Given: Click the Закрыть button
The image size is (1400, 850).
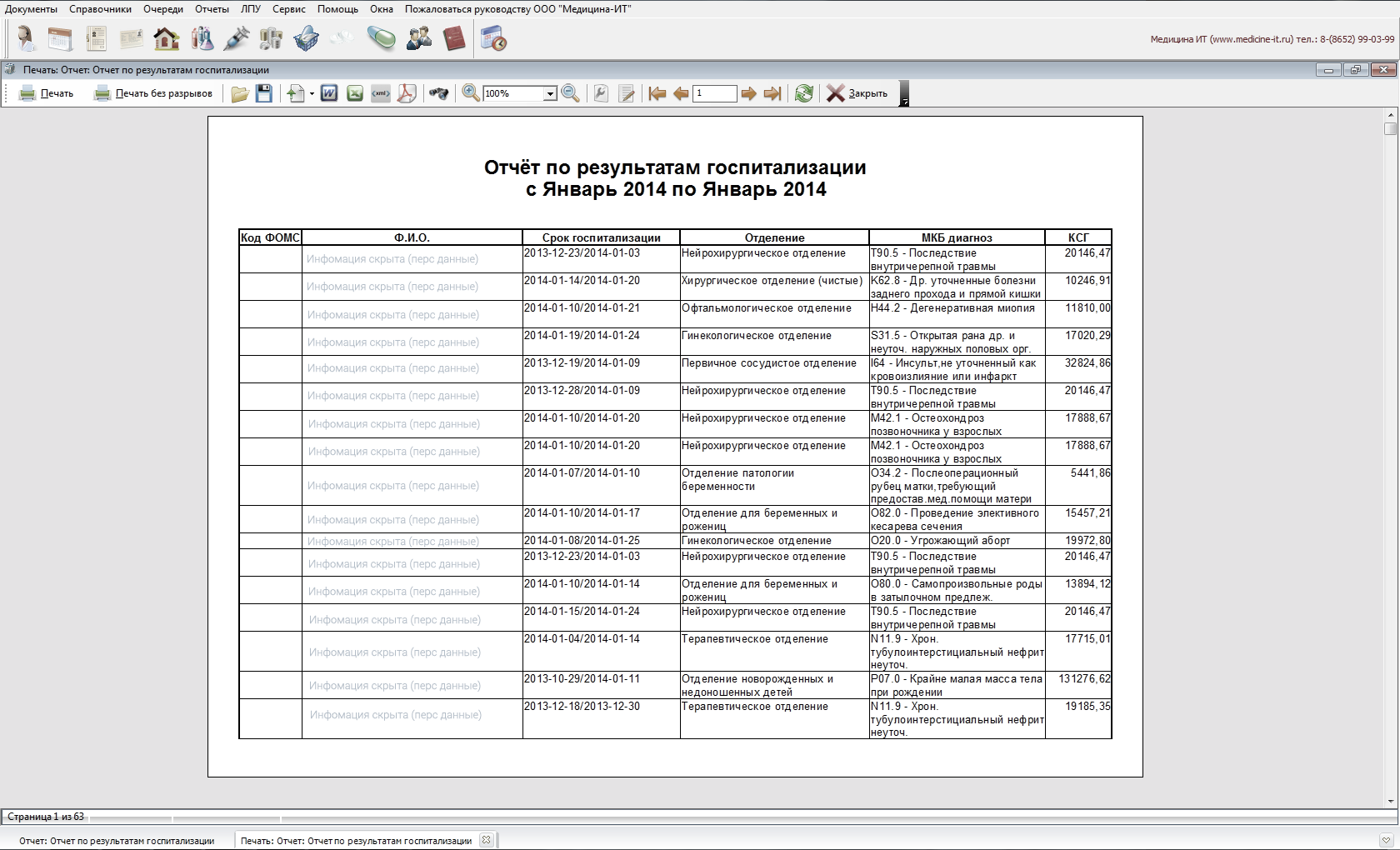Looking at the screenshot, I should pos(857,93).
